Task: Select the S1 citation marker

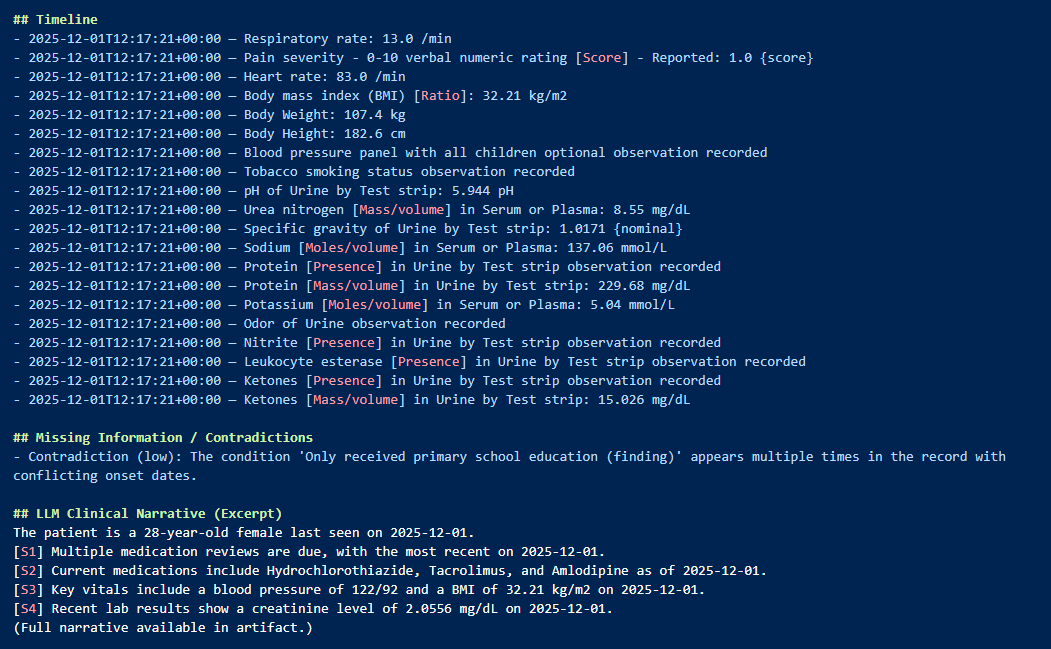Action: click(28, 551)
